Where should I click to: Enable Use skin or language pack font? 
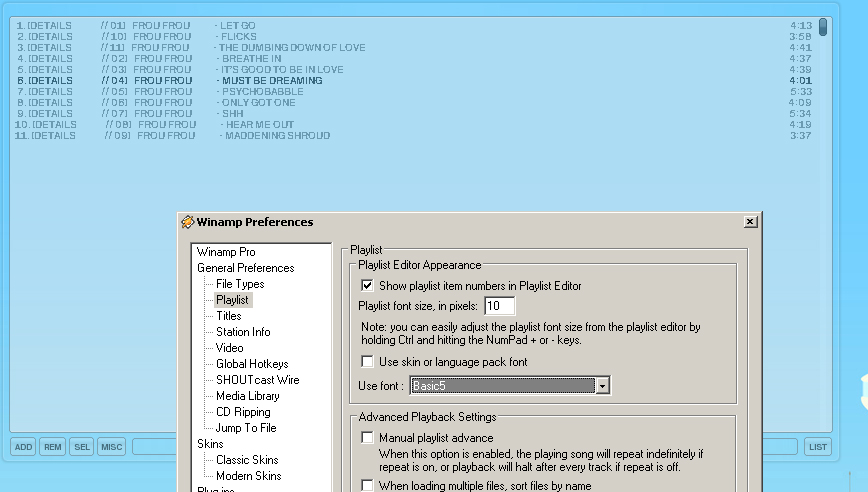pos(367,361)
